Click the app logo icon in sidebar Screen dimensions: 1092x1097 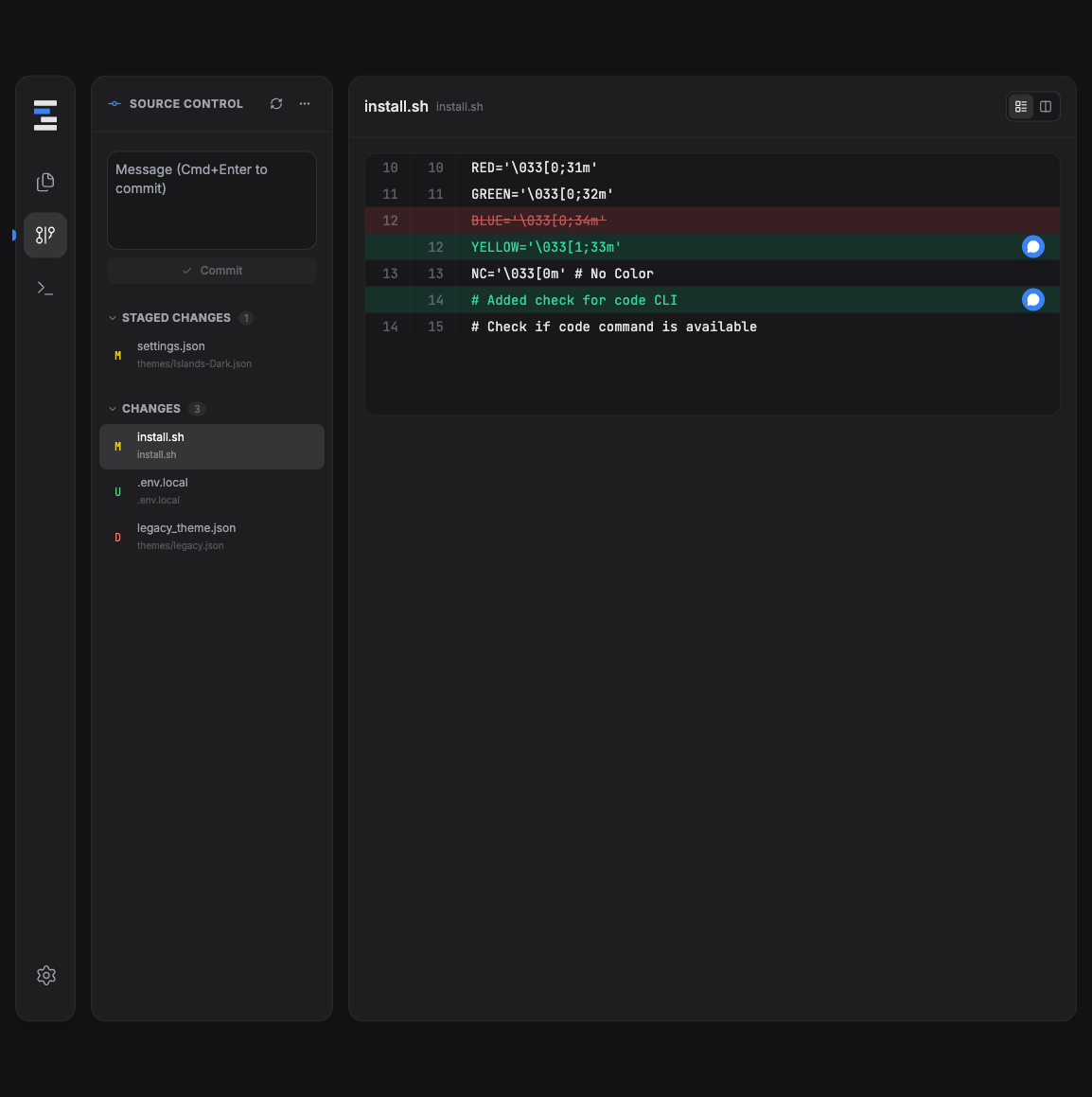tap(45, 115)
